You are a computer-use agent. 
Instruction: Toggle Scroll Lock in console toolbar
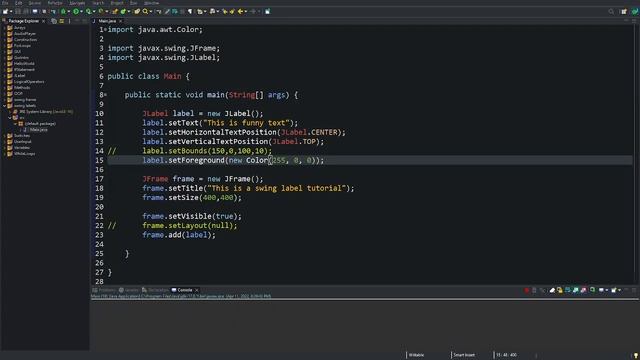[560, 290]
